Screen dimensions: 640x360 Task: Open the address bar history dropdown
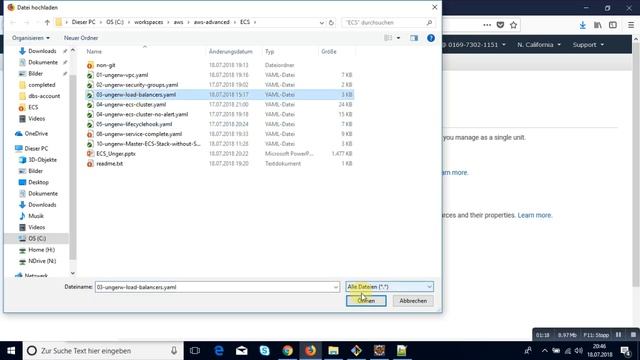point(322,22)
